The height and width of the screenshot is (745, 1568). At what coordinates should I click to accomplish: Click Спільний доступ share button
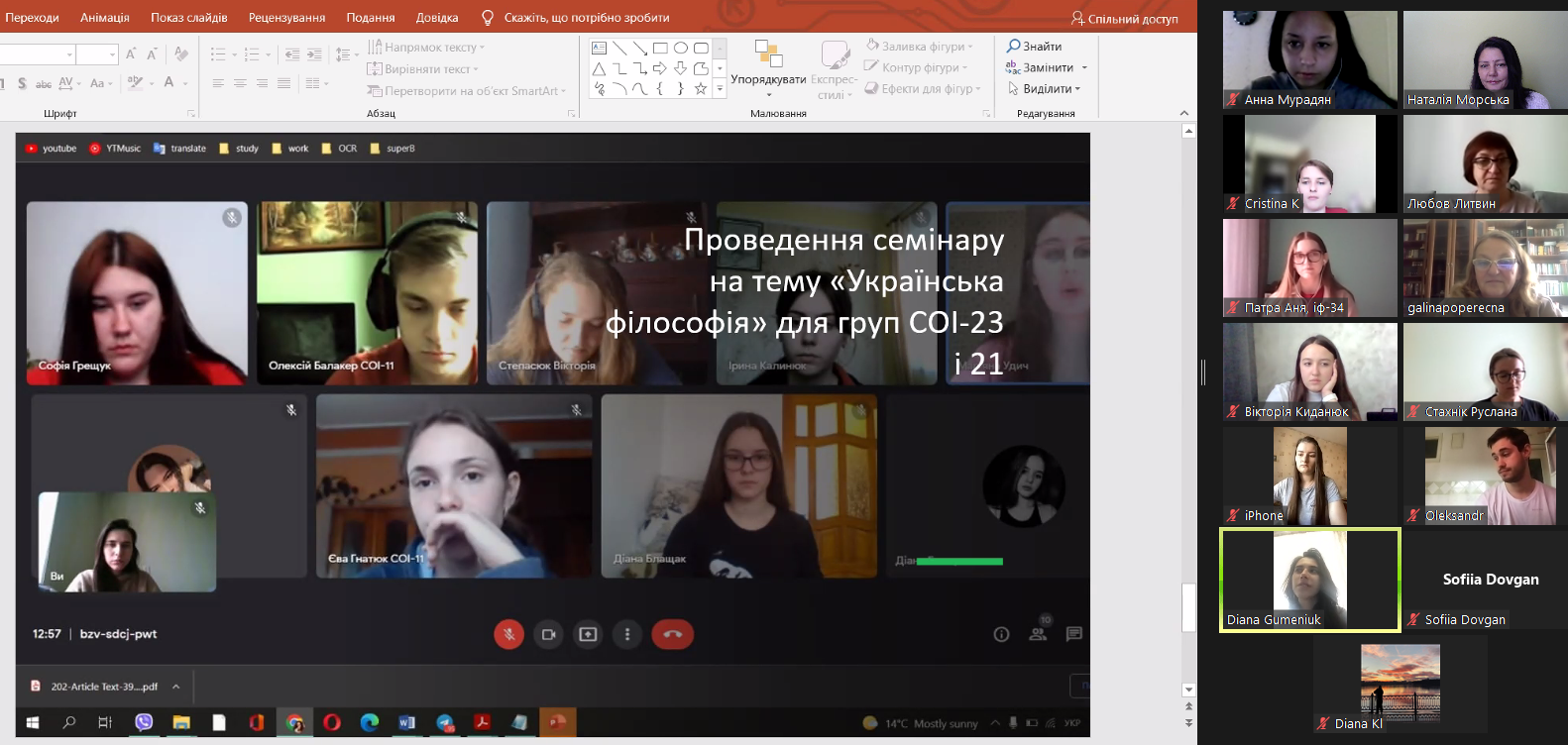pyautogui.click(x=1125, y=19)
